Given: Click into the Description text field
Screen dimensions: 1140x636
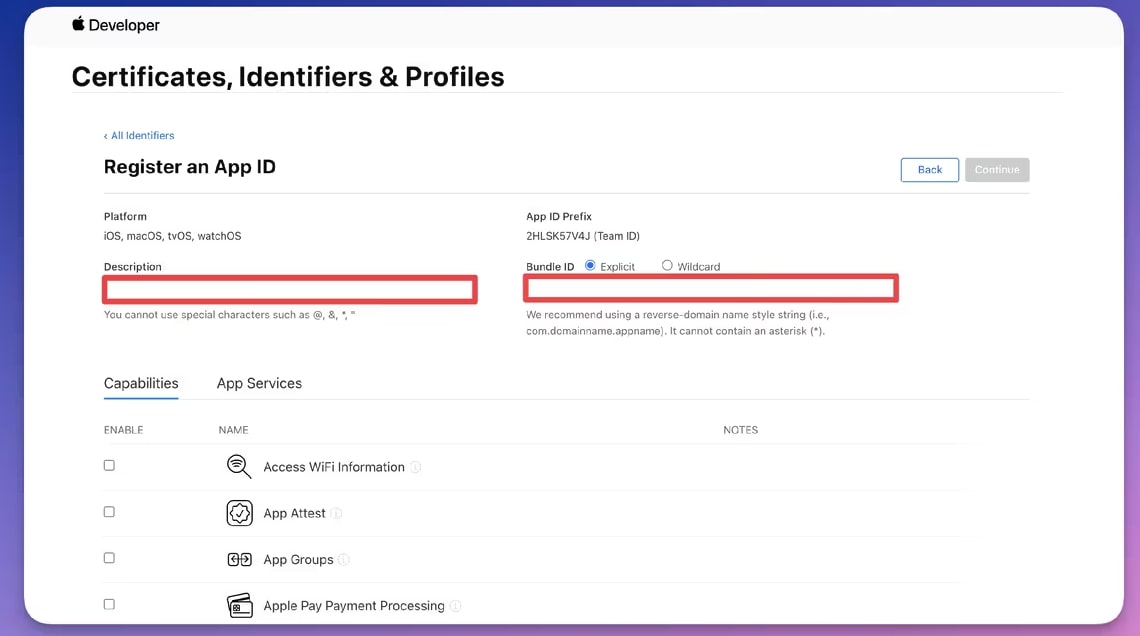Looking at the screenshot, I should (290, 290).
